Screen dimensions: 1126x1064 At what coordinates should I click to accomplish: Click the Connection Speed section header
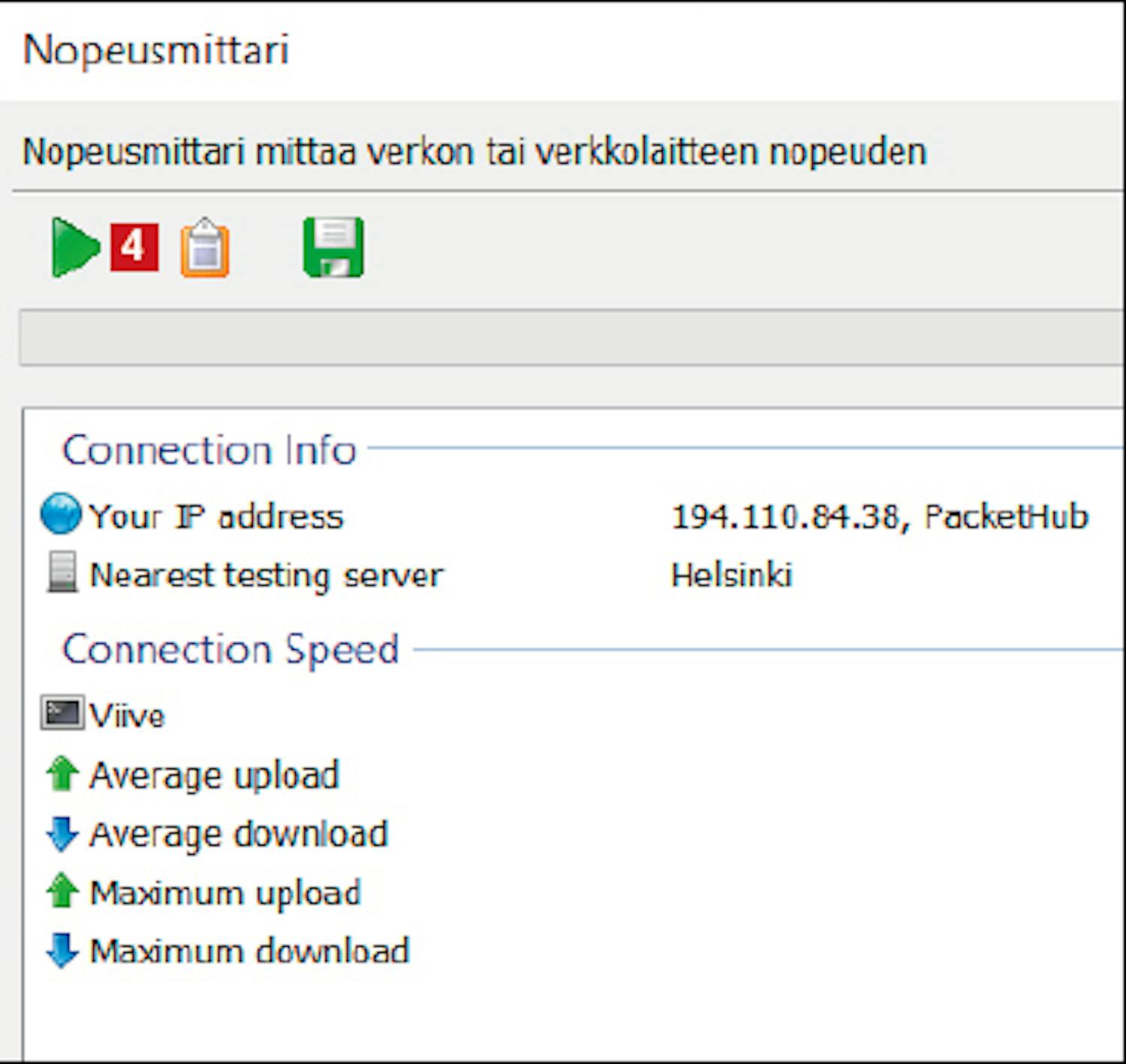[x=230, y=649]
